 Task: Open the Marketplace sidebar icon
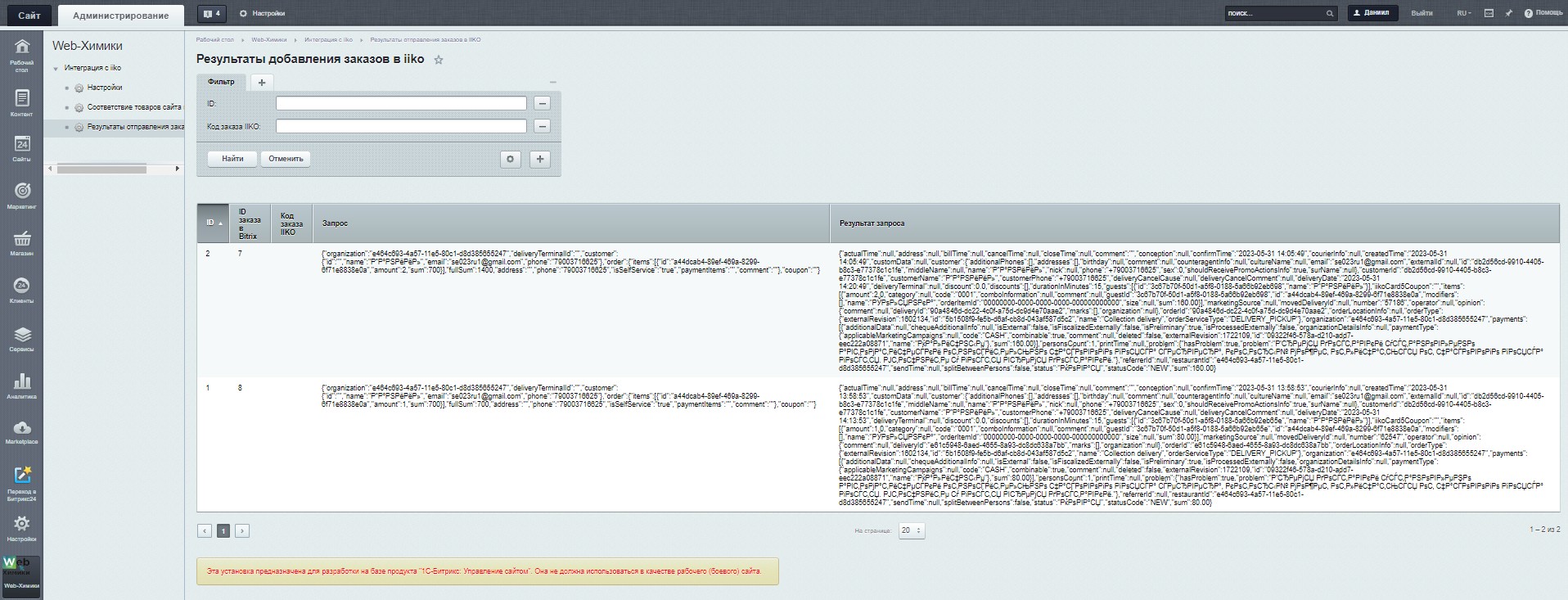click(x=22, y=432)
